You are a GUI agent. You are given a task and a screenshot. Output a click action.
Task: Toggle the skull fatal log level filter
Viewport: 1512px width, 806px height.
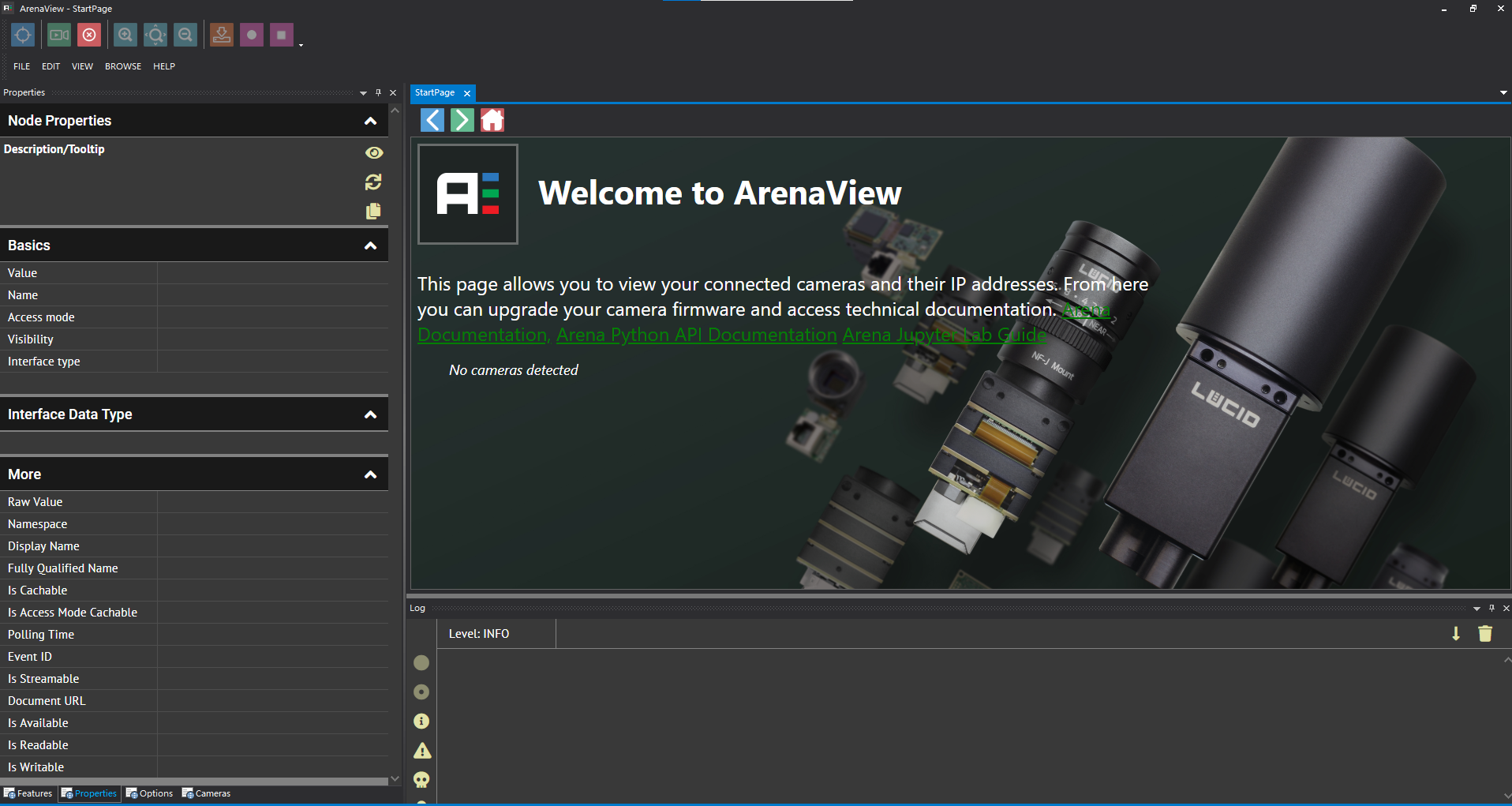[421, 780]
